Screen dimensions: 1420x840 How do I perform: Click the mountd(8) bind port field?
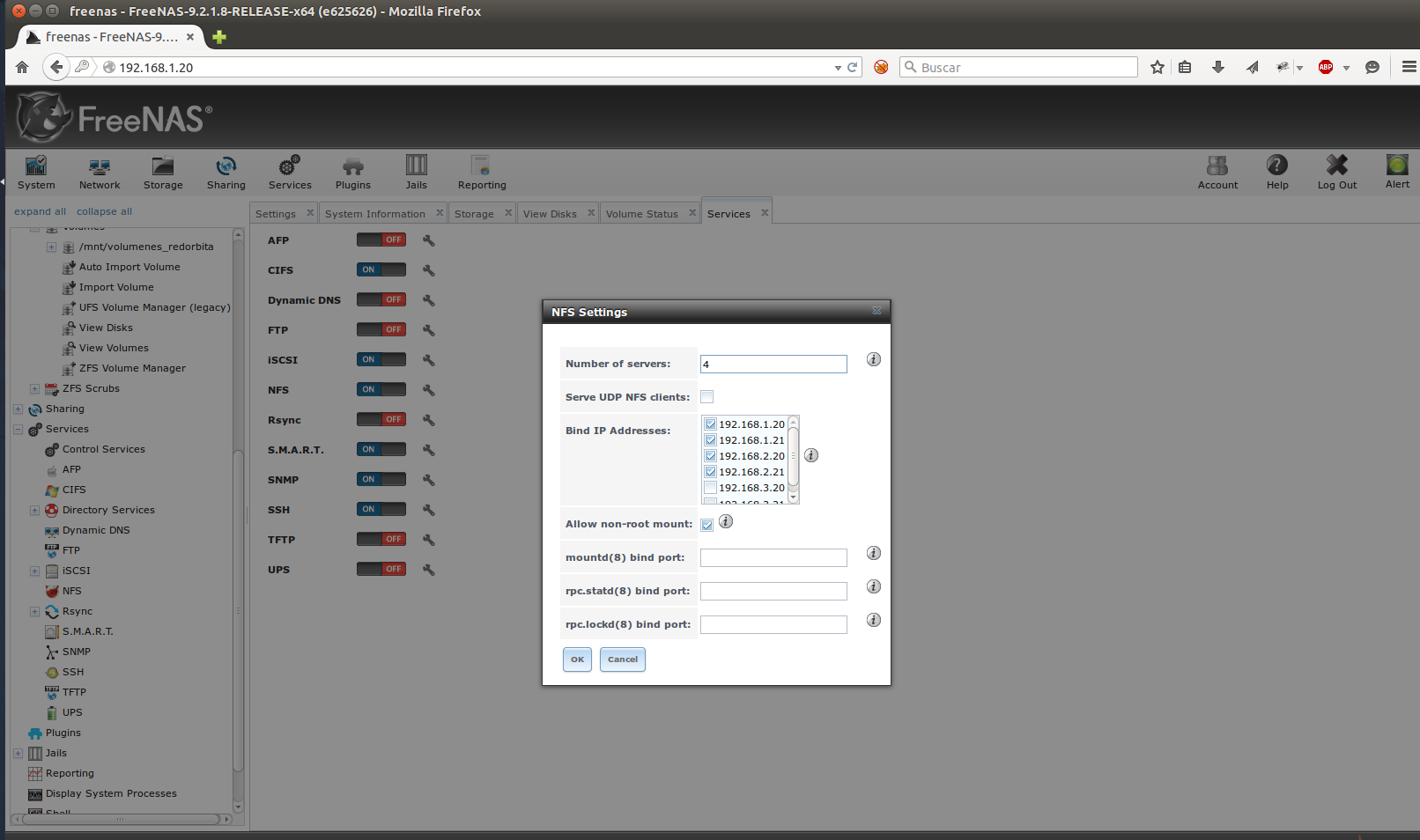click(773, 558)
